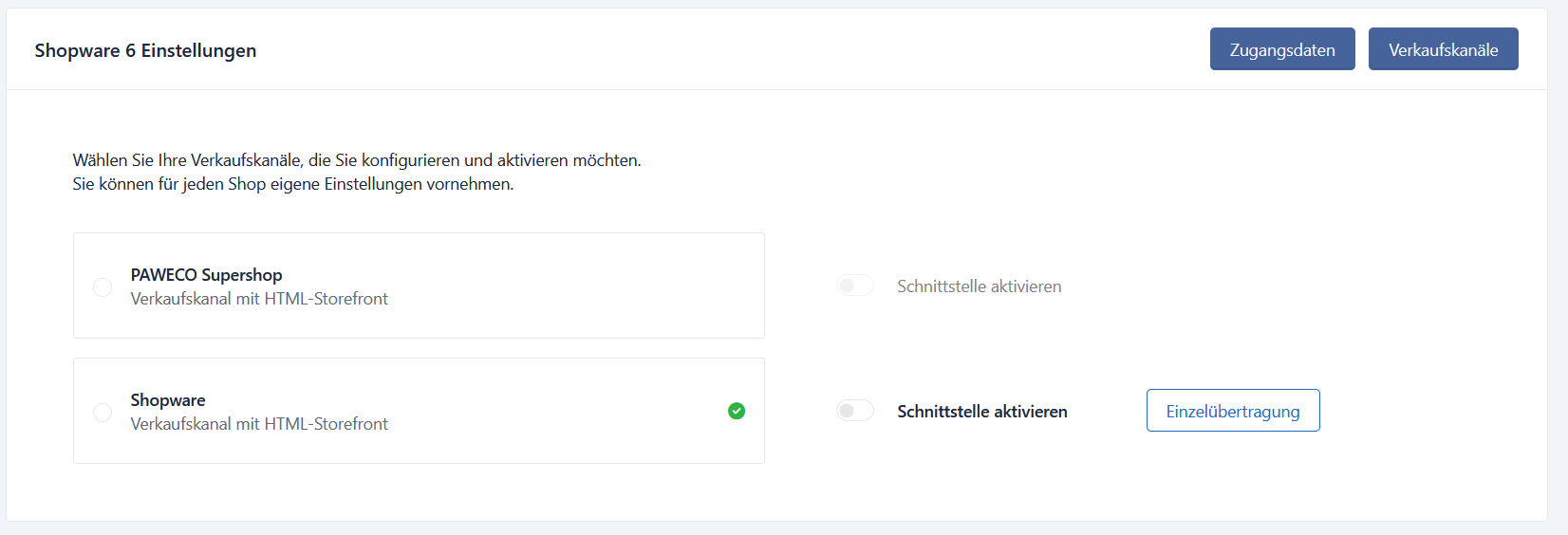Switch to the Verkaufskanäle section
This screenshot has height=535, width=1568.
(x=1443, y=49)
